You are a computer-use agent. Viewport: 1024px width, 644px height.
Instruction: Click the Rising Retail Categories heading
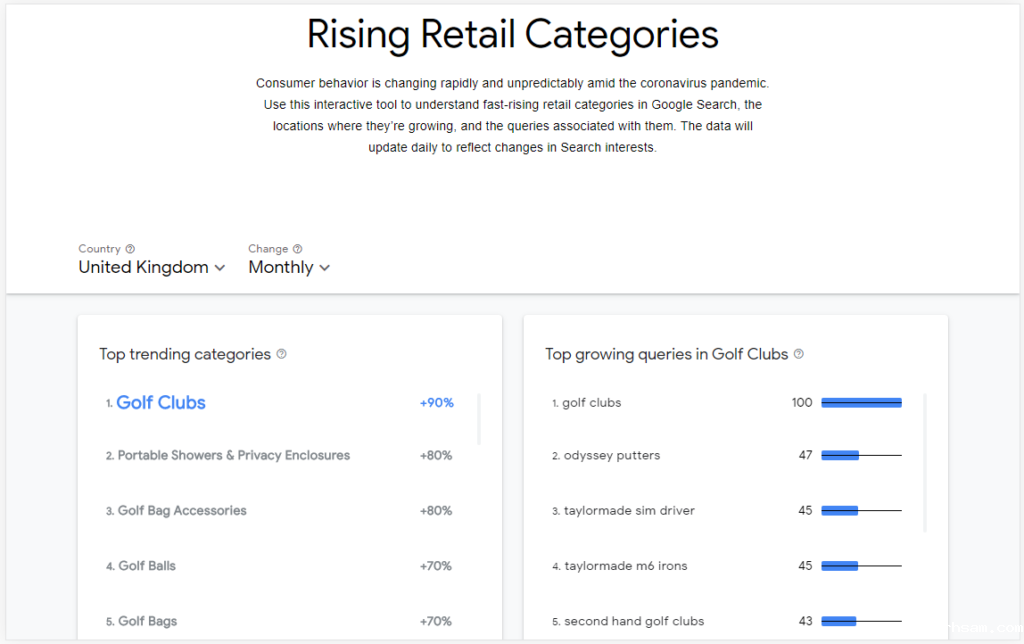512,34
